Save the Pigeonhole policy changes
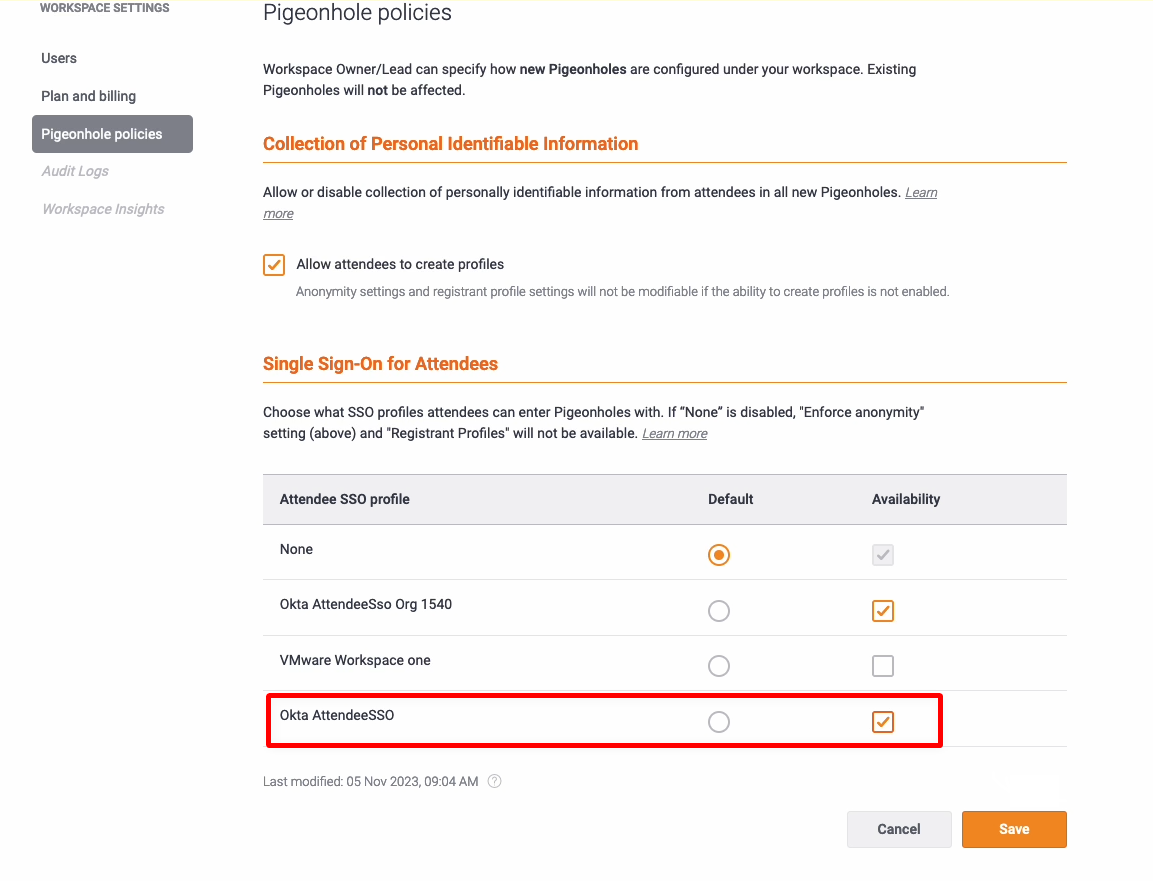 tap(1014, 829)
